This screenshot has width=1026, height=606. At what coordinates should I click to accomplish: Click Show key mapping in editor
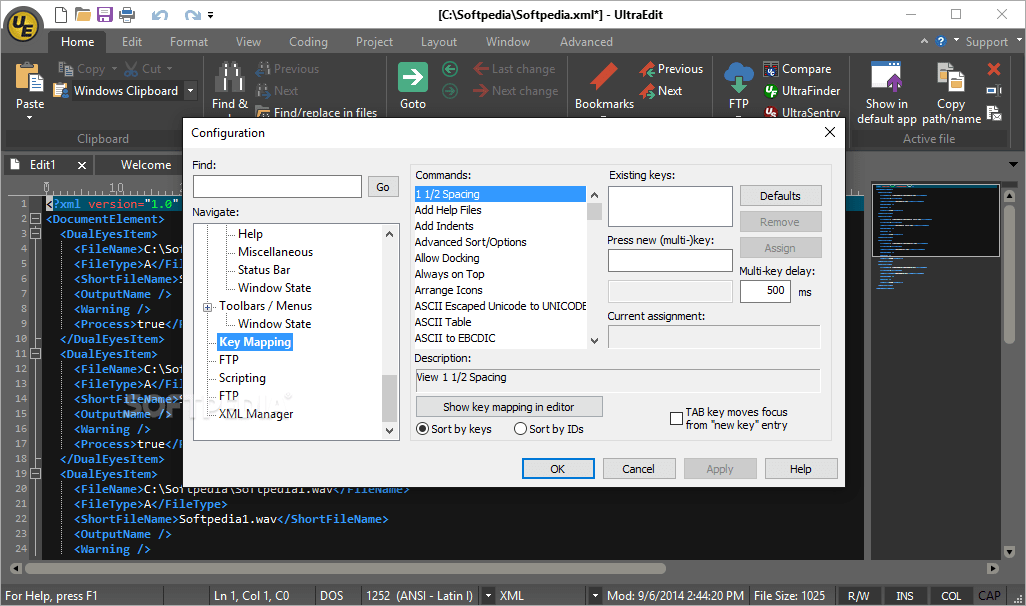pos(508,406)
